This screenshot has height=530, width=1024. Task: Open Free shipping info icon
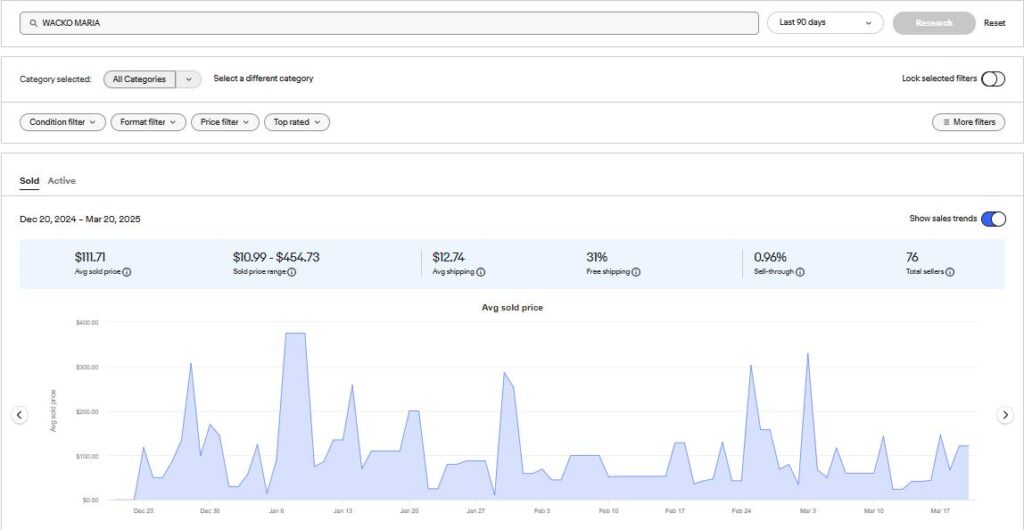[x=636, y=272]
